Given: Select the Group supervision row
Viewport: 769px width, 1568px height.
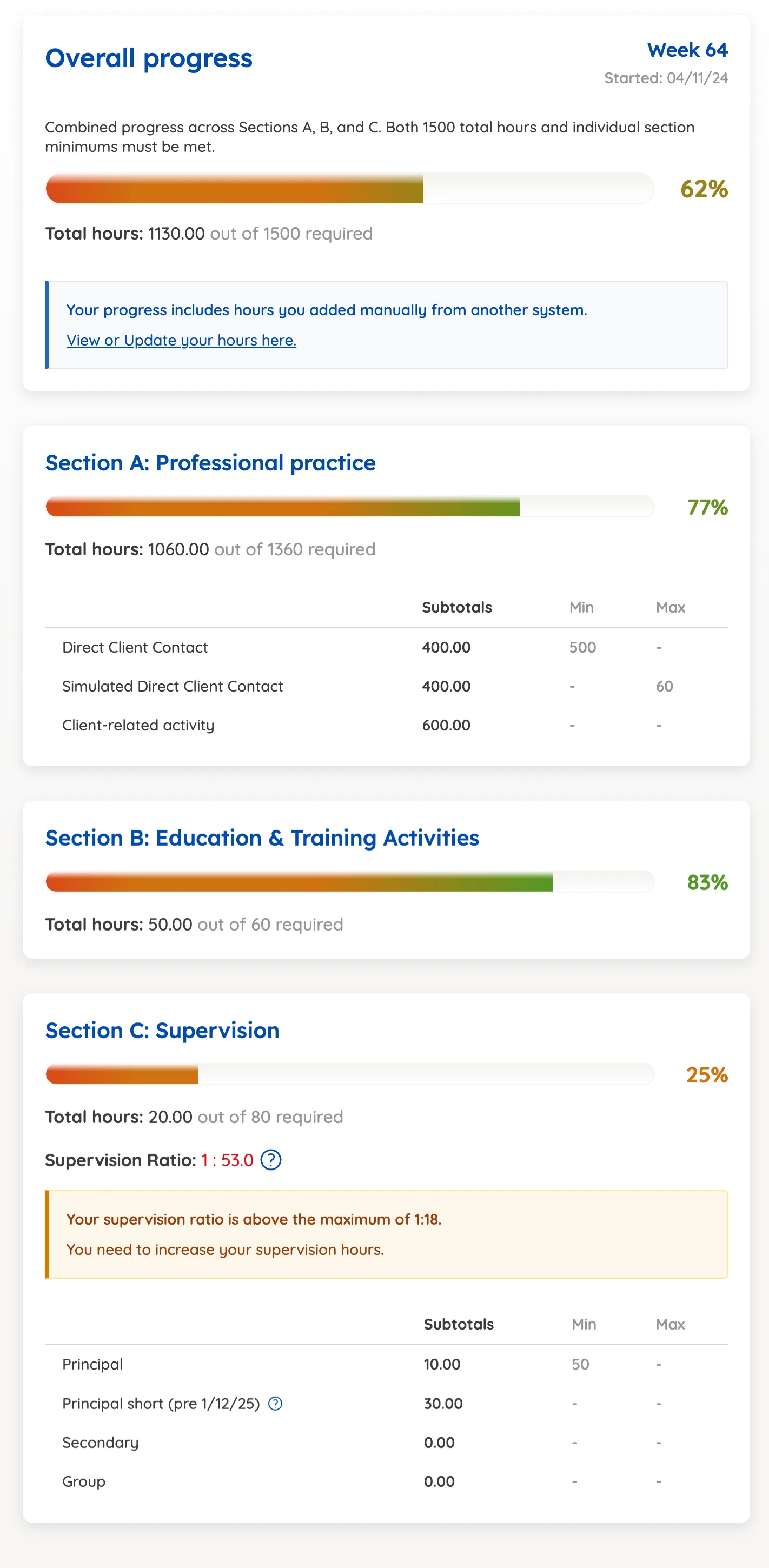Looking at the screenshot, I should point(83,1481).
